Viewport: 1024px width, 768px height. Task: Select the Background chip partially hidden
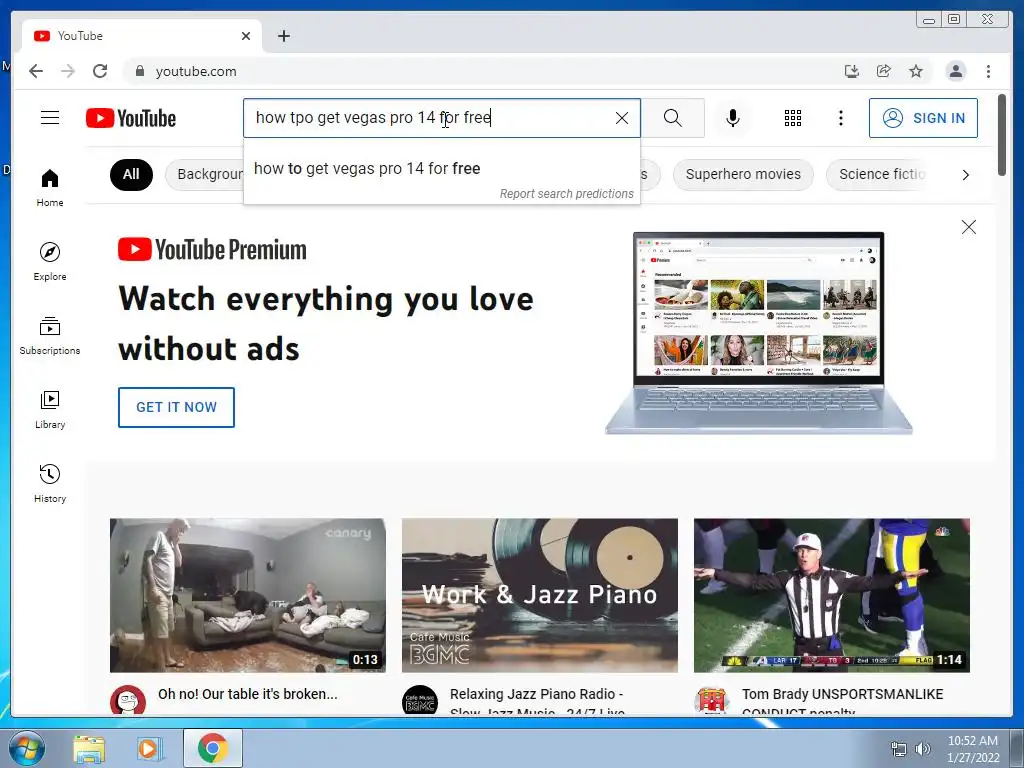tap(204, 174)
